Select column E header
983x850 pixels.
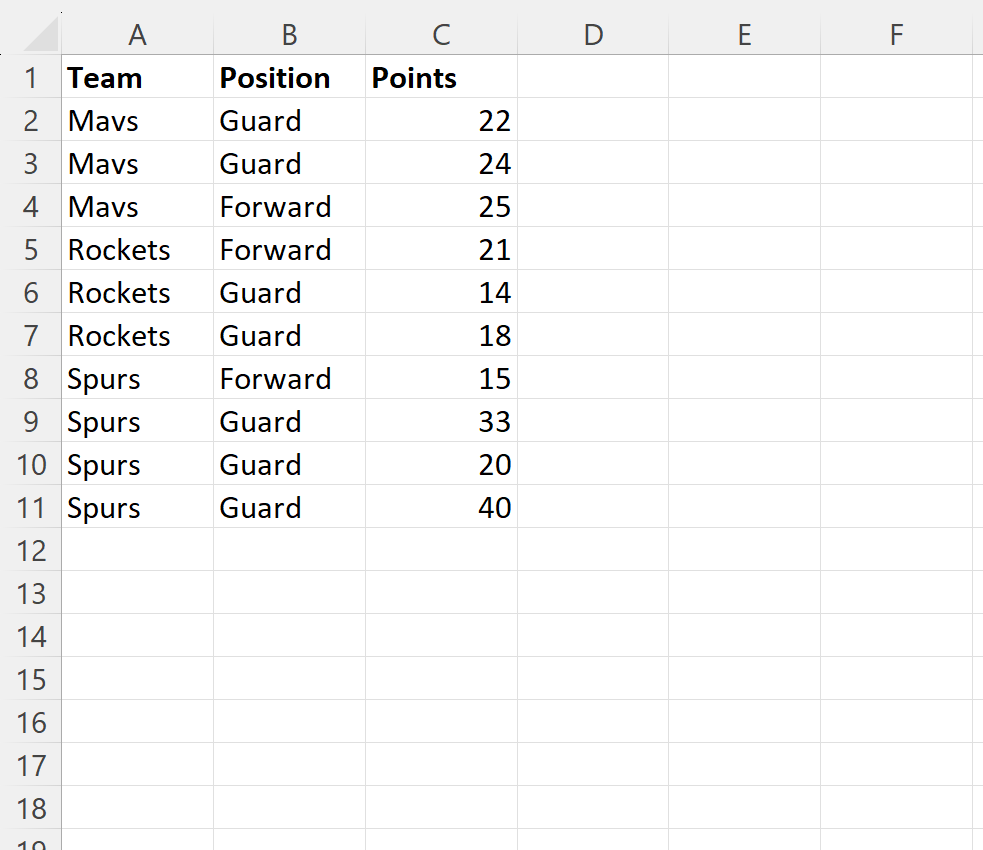tap(745, 34)
